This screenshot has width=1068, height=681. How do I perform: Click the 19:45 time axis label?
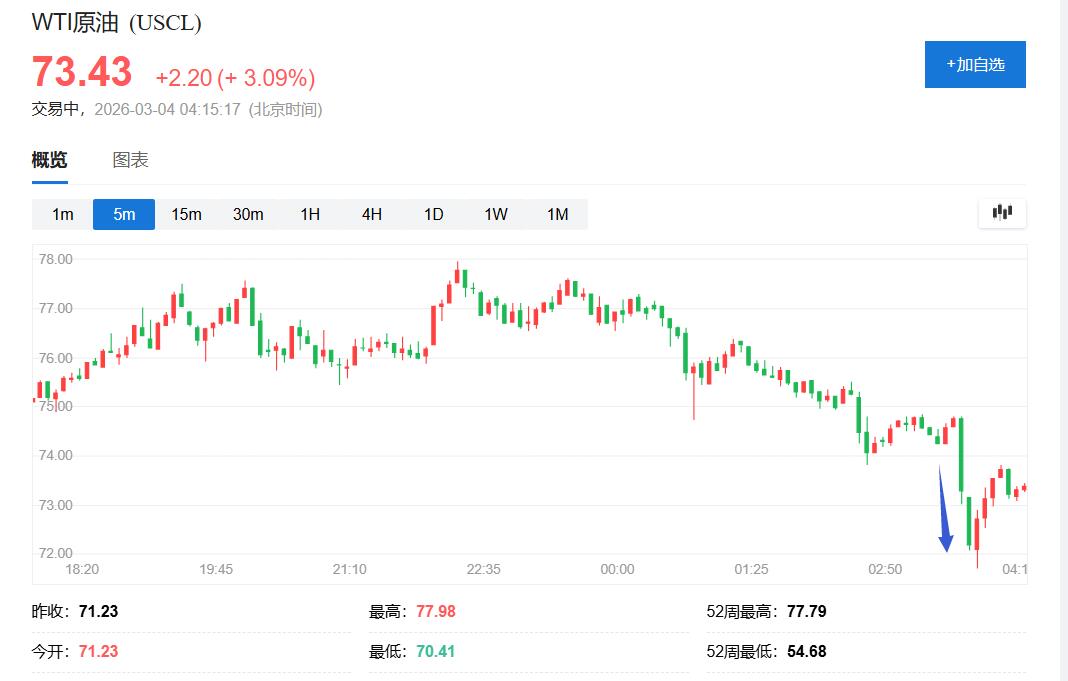[x=216, y=569]
